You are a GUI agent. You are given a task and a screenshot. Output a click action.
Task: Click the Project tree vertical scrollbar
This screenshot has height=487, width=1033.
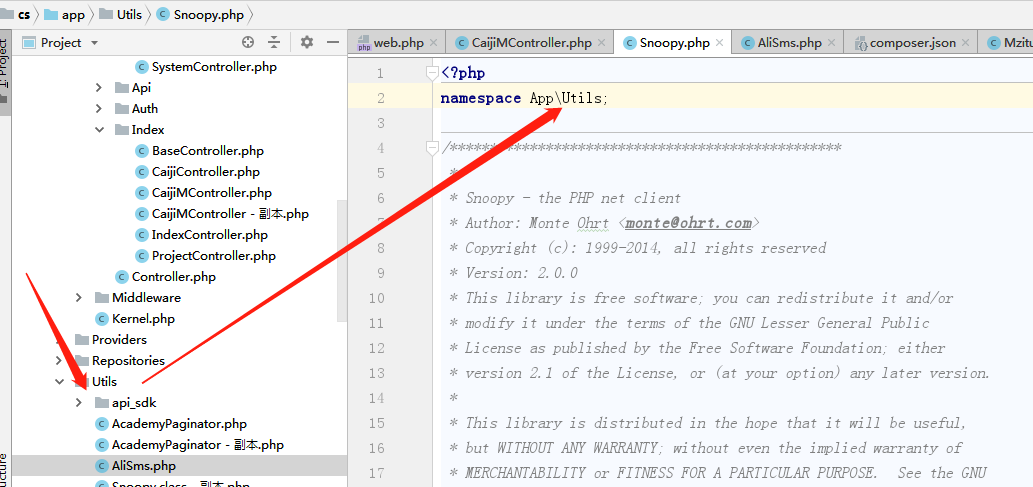(341, 260)
